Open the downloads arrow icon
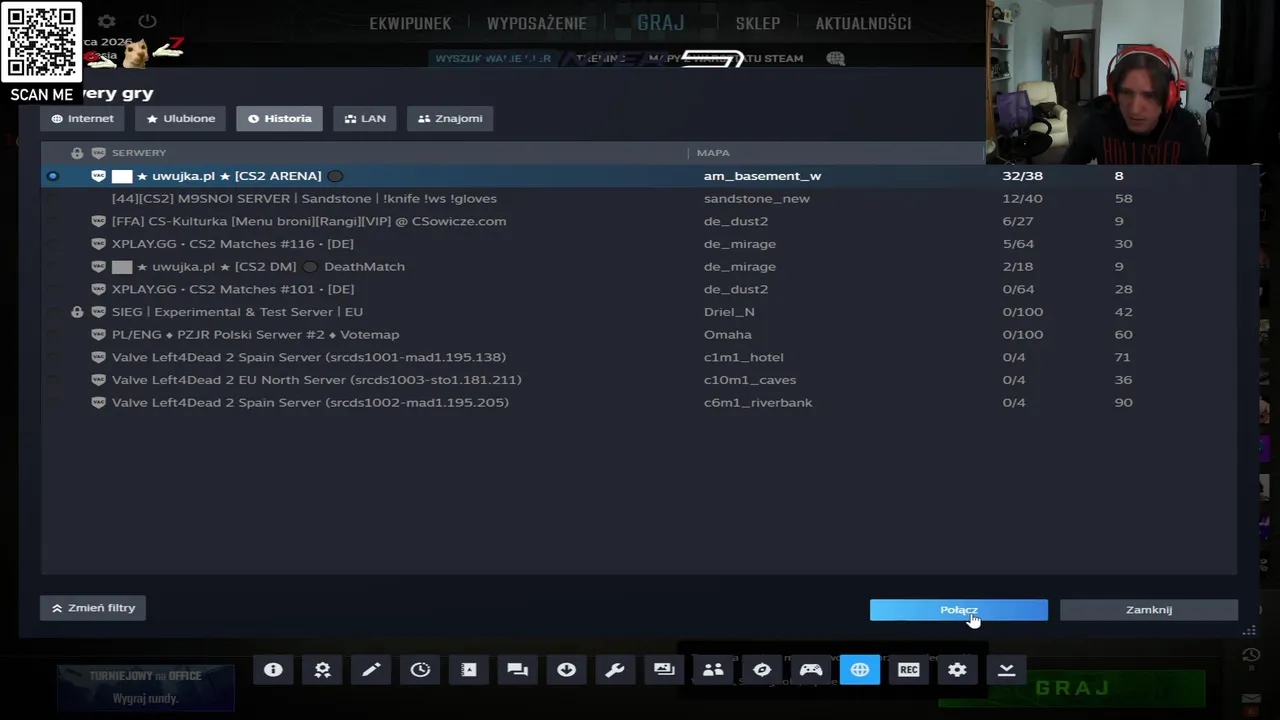This screenshot has width=1280, height=720. point(566,670)
